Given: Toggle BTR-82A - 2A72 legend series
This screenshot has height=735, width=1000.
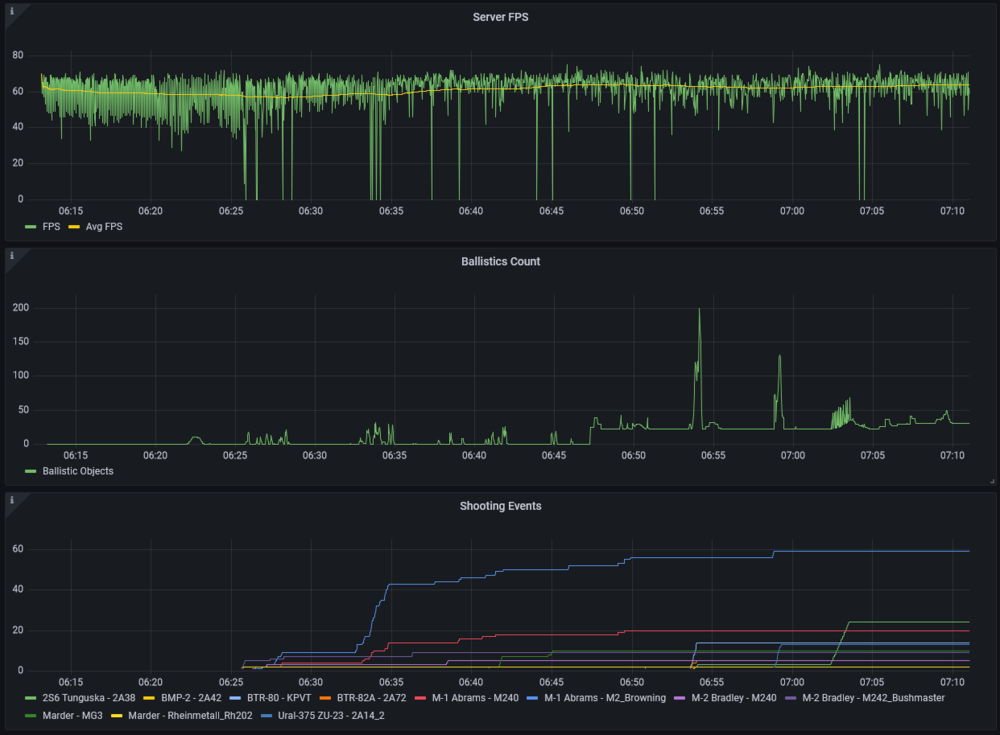Looking at the screenshot, I should [x=371, y=698].
